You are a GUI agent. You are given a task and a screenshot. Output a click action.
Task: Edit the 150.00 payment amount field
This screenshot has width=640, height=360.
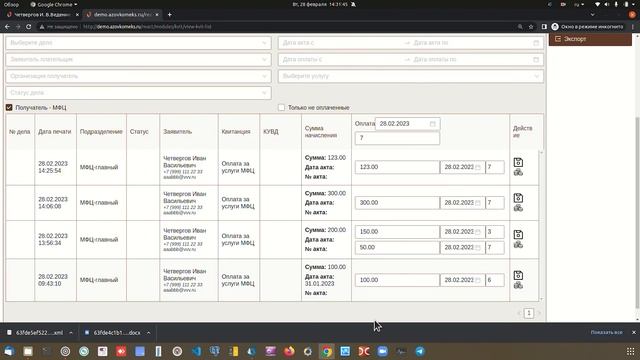pyautogui.click(x=397, y=231)
